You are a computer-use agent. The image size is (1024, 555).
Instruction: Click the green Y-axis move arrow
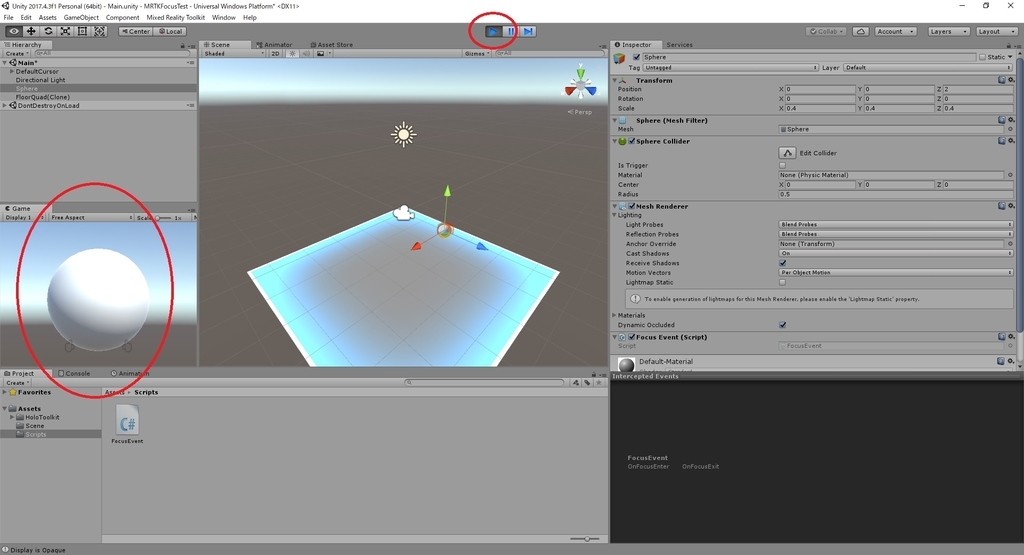pyautogui.click(x=447, y=191)
